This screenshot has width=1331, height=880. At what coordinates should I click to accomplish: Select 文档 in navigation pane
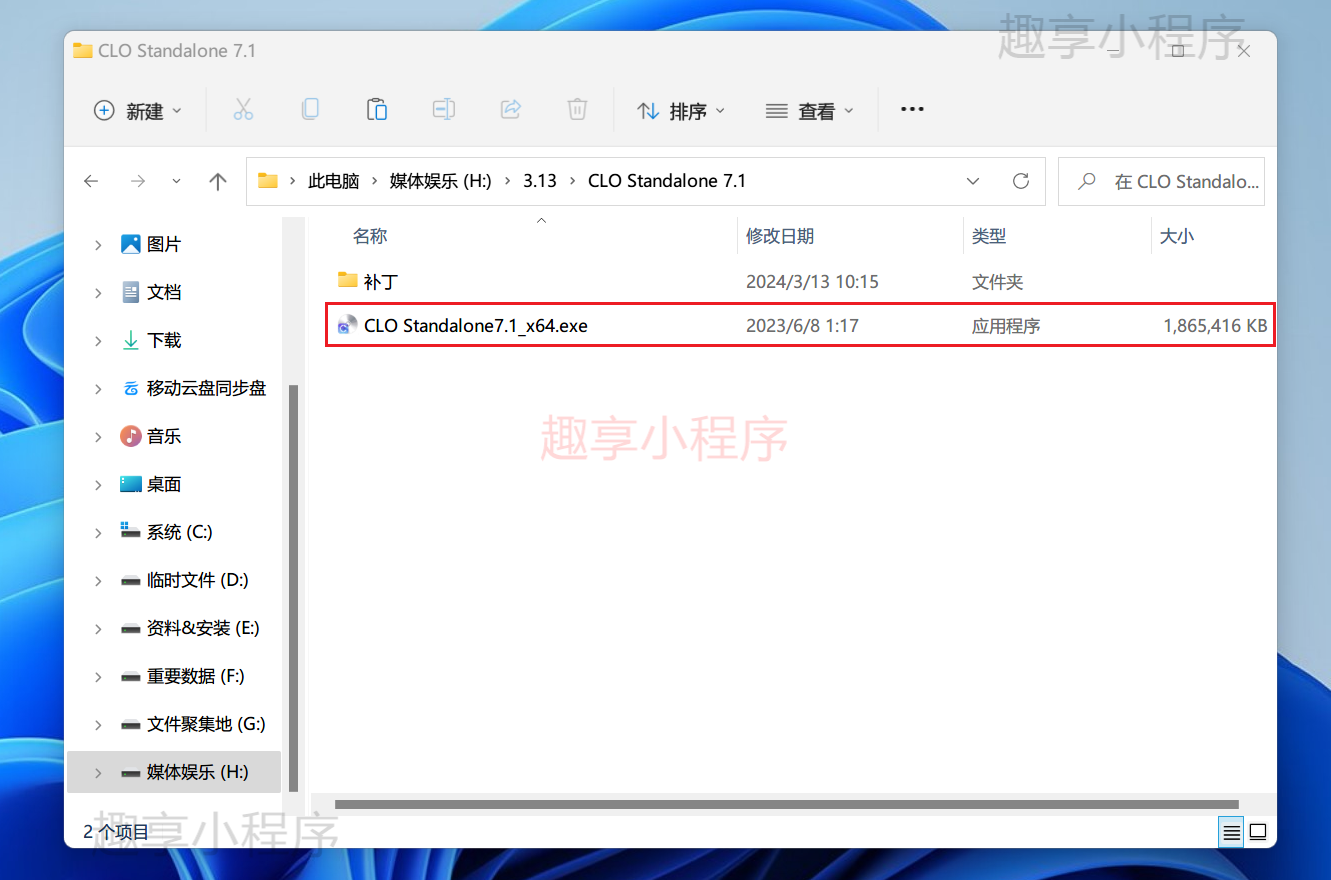(x=164, y=292)
